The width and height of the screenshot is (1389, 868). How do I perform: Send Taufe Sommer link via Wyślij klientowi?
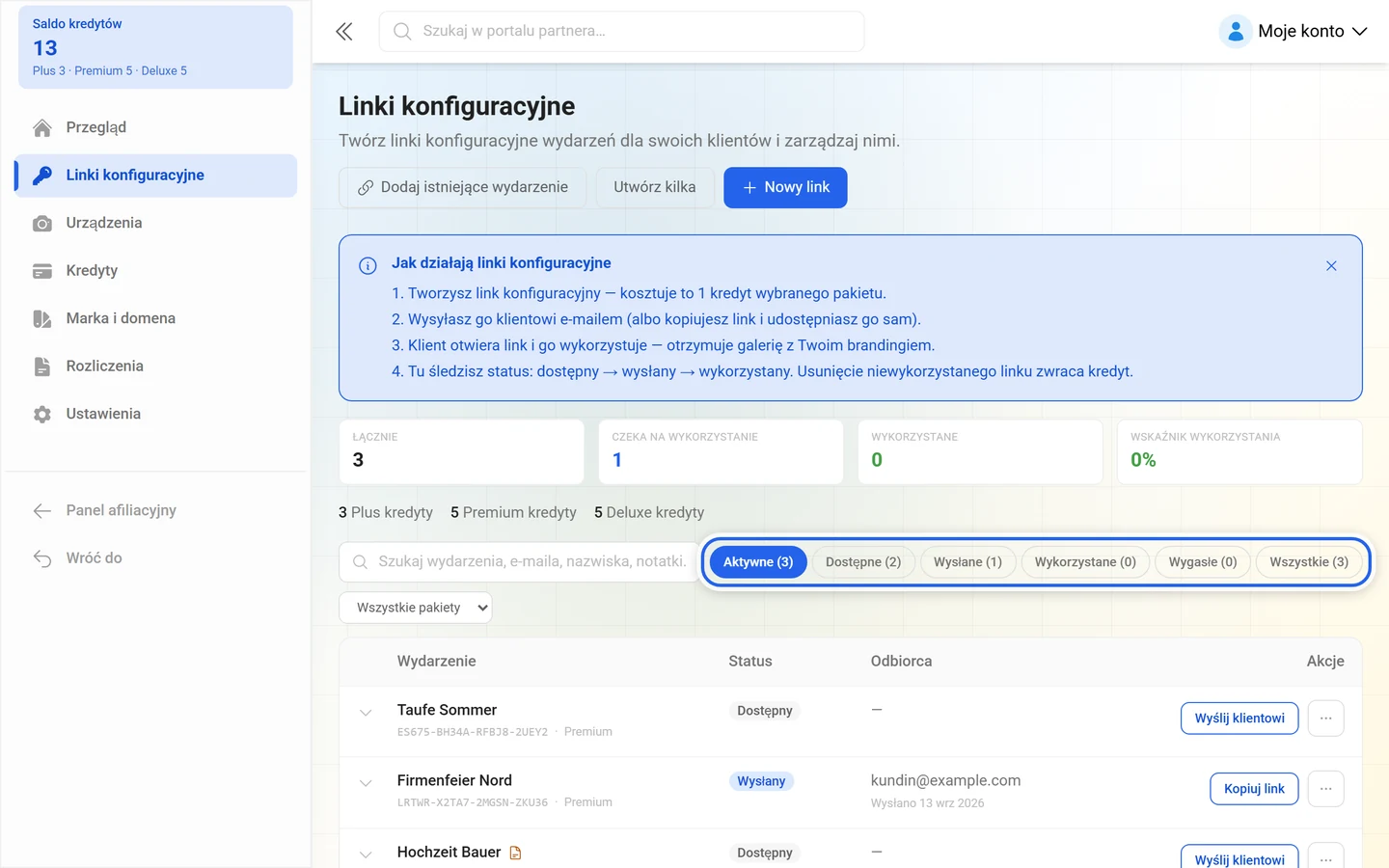click(x=1239, y=719)
